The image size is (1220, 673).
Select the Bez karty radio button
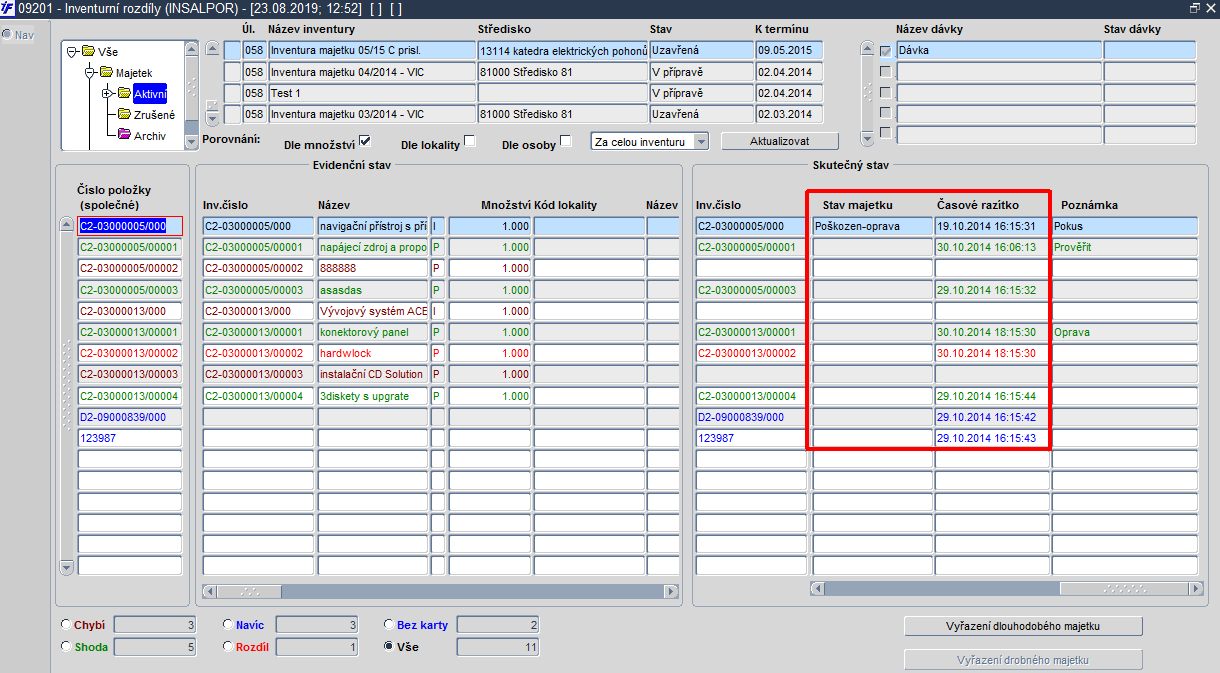389,624
